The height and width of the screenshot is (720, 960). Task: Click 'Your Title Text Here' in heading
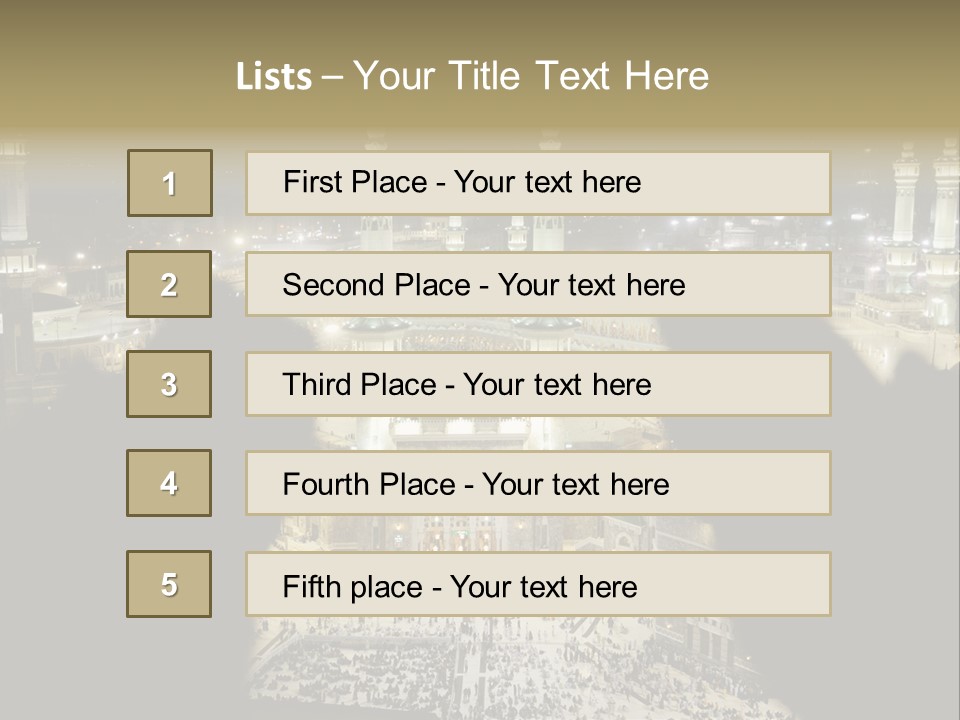tap(531, 76)
